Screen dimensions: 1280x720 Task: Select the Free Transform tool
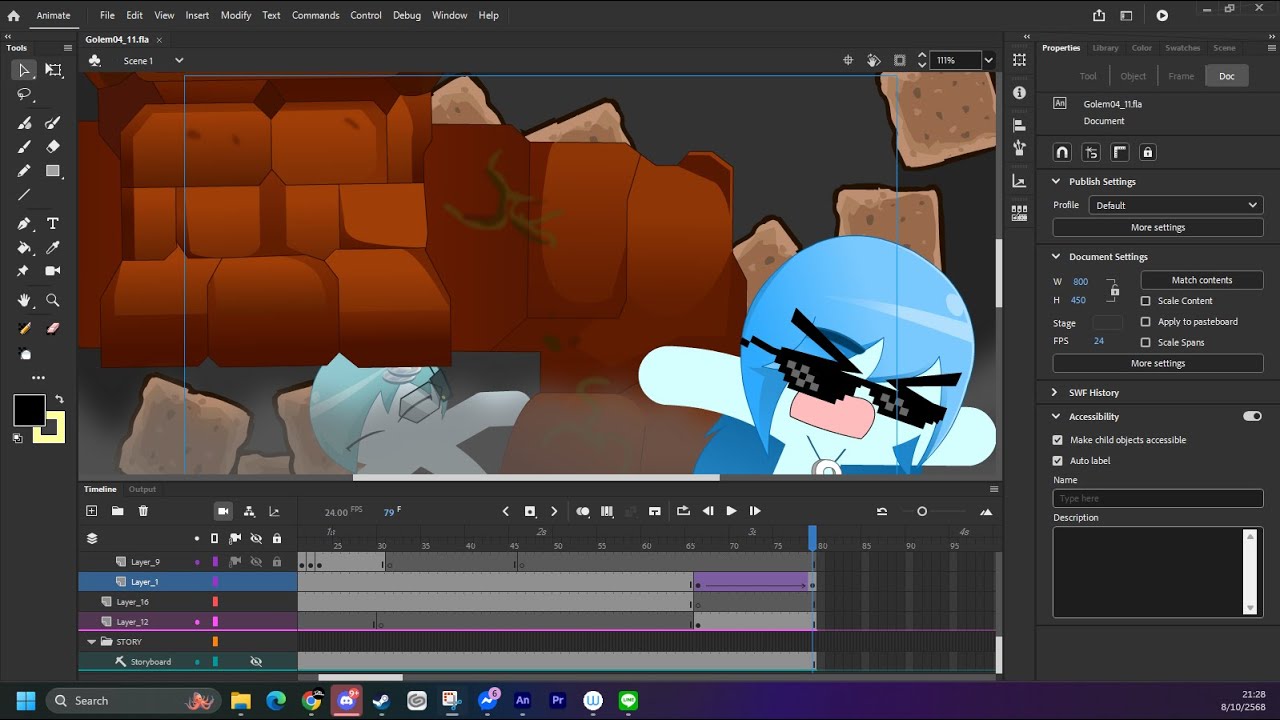pos(53,70)
